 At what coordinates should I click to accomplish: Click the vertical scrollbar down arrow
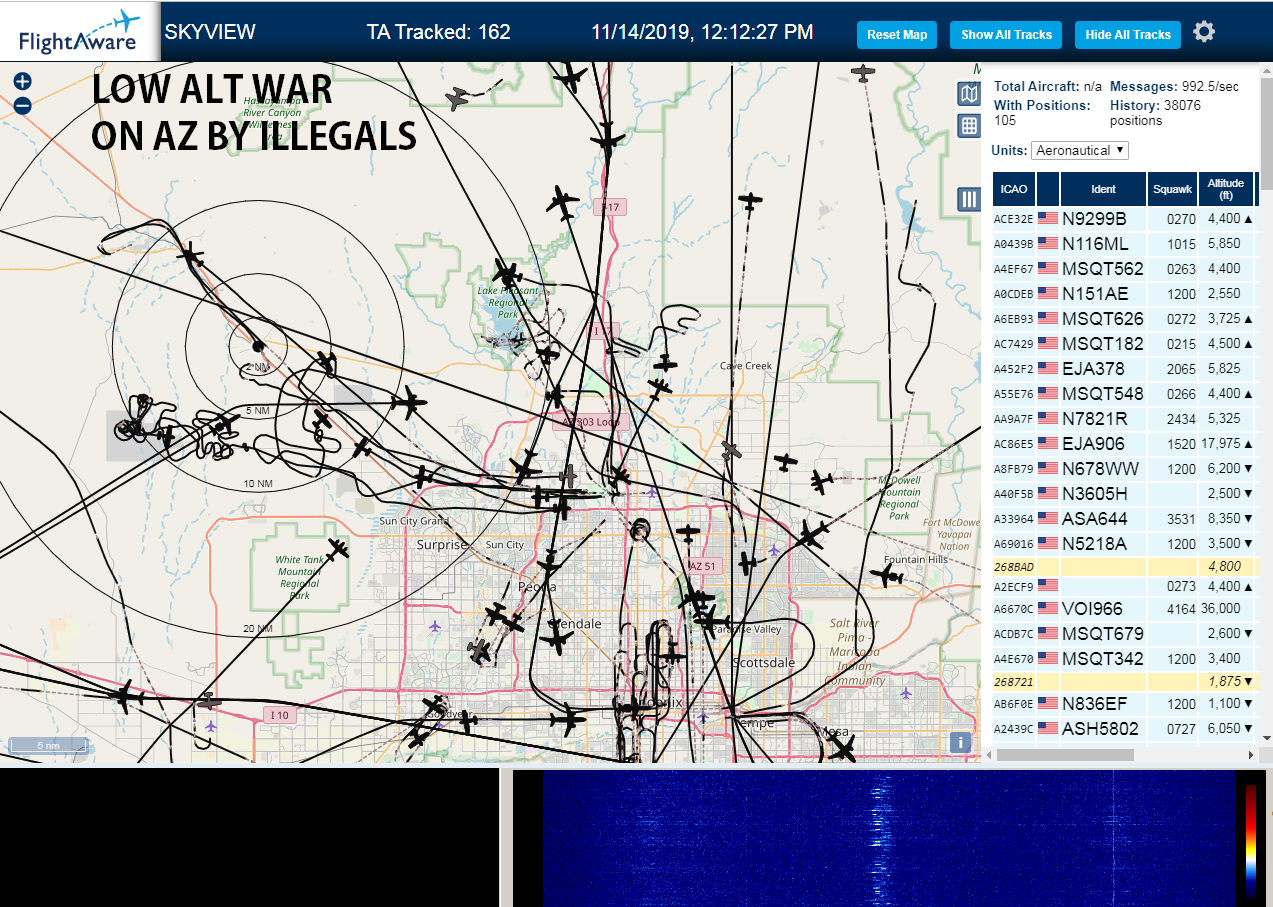pos(1266,738)
